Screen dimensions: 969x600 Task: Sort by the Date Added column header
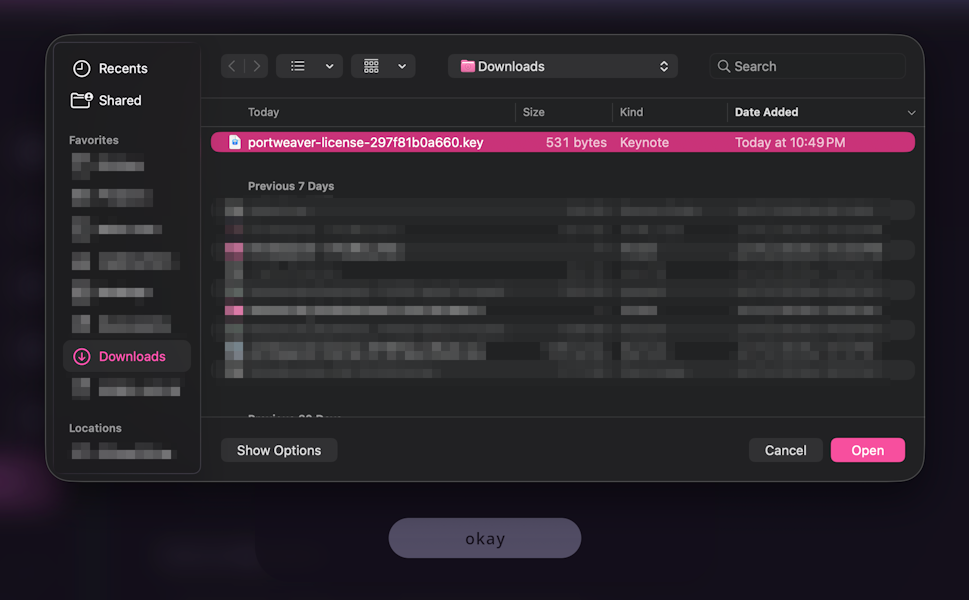[766, 112]
